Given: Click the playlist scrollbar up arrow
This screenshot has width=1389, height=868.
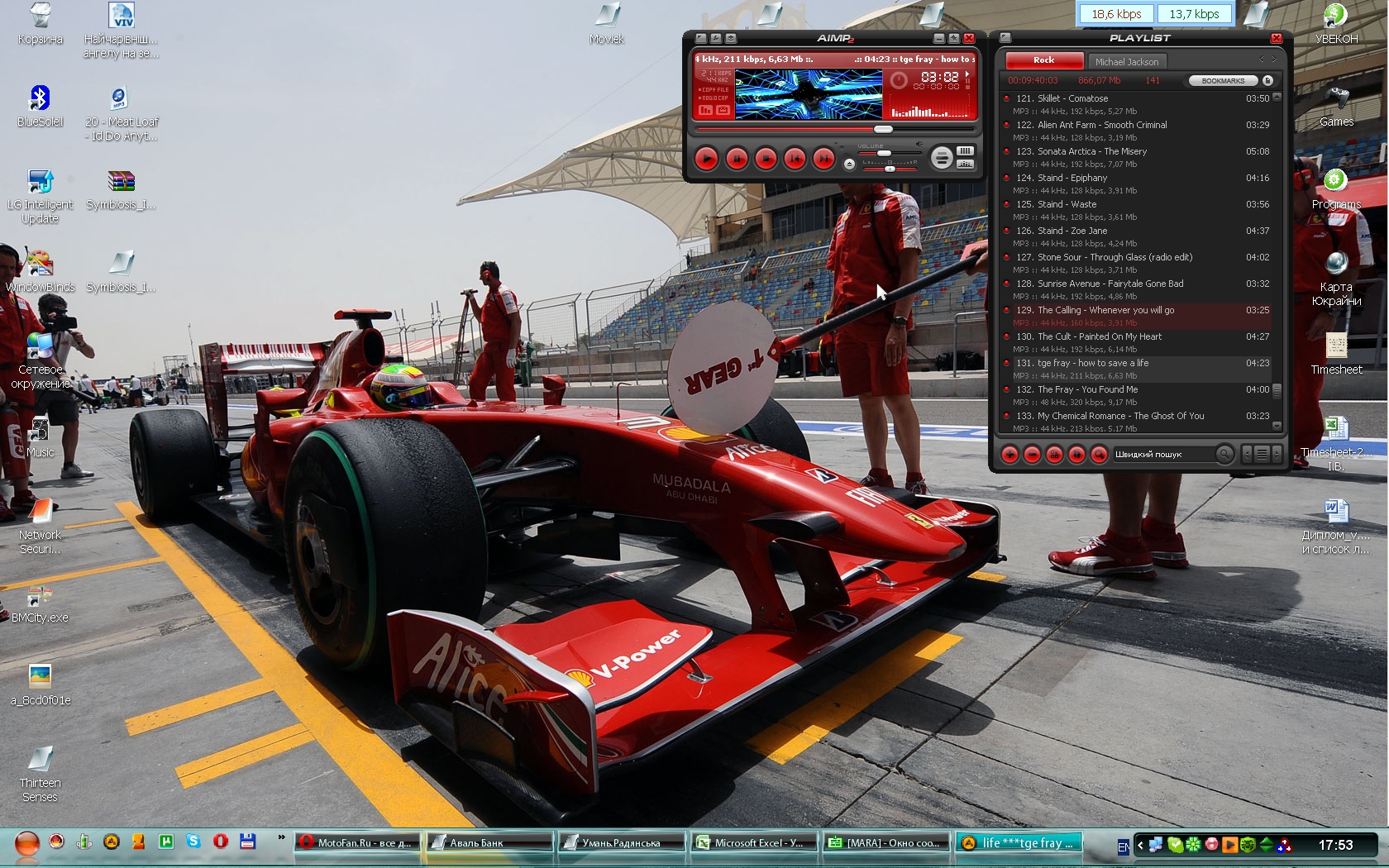Looking at the screenshot, I should point(1277,98).
